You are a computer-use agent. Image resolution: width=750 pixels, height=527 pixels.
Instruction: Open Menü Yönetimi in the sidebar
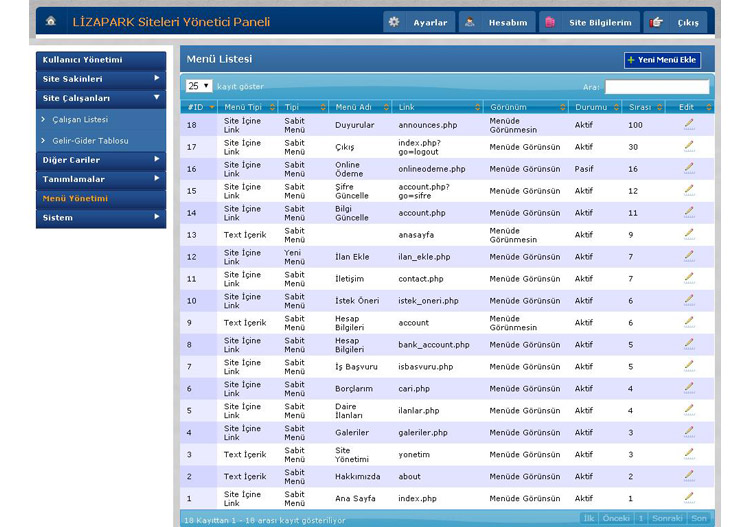[76, 198]
